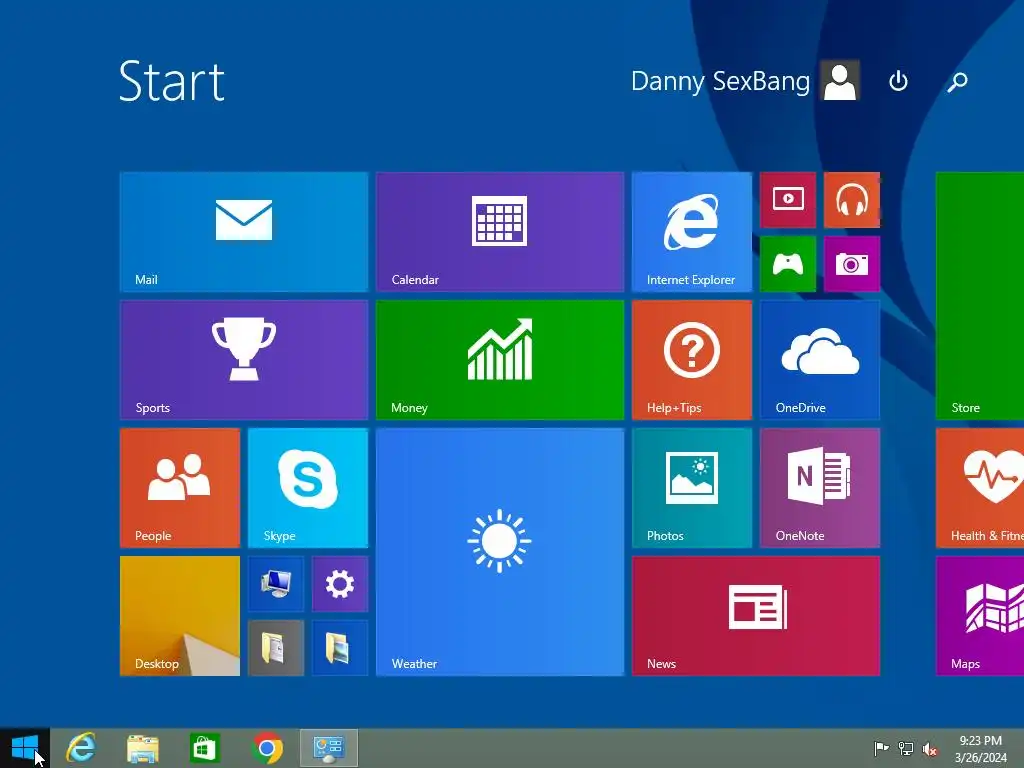Open the network tray icon

906,748
